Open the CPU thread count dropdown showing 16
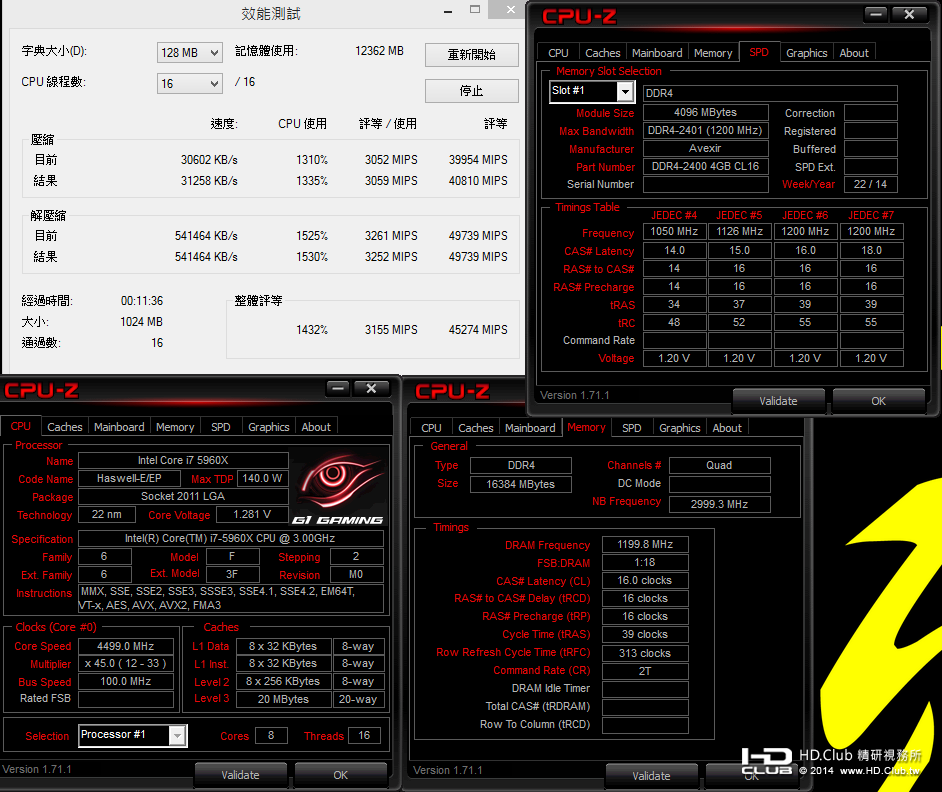The width and height of the screenshot is (942, 792). pyautogui.click(x=189, y=84)
